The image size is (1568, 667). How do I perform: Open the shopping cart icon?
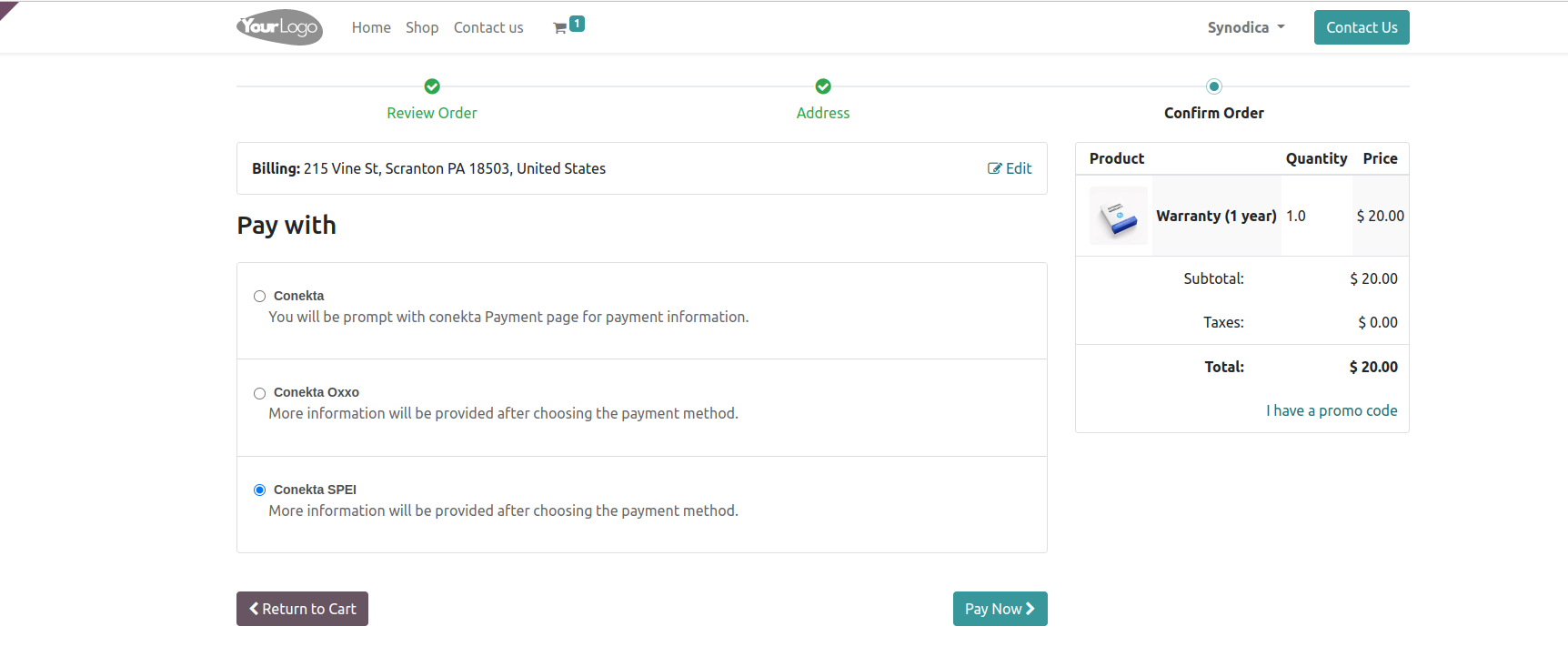(559, 28)
